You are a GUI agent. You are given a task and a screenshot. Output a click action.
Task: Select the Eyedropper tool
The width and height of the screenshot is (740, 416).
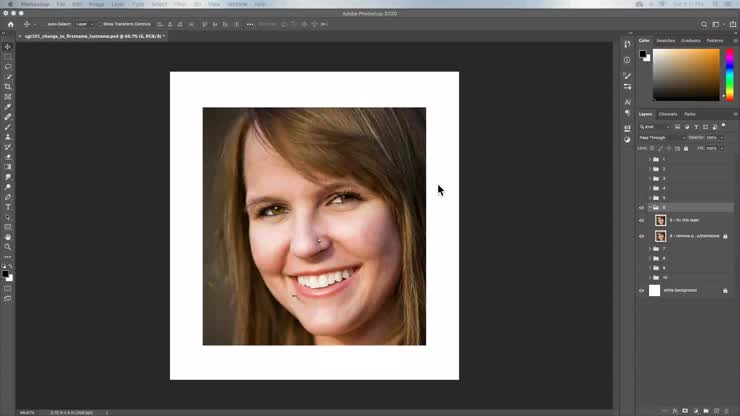[x=8, y=107]
